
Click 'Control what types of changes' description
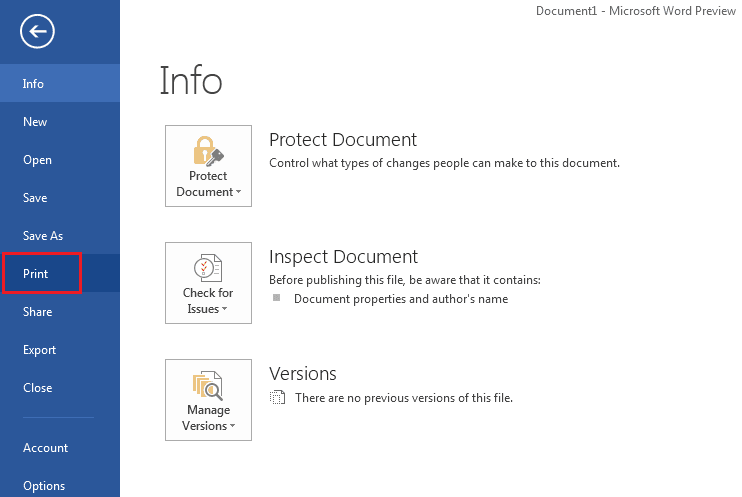coord(444,163)
